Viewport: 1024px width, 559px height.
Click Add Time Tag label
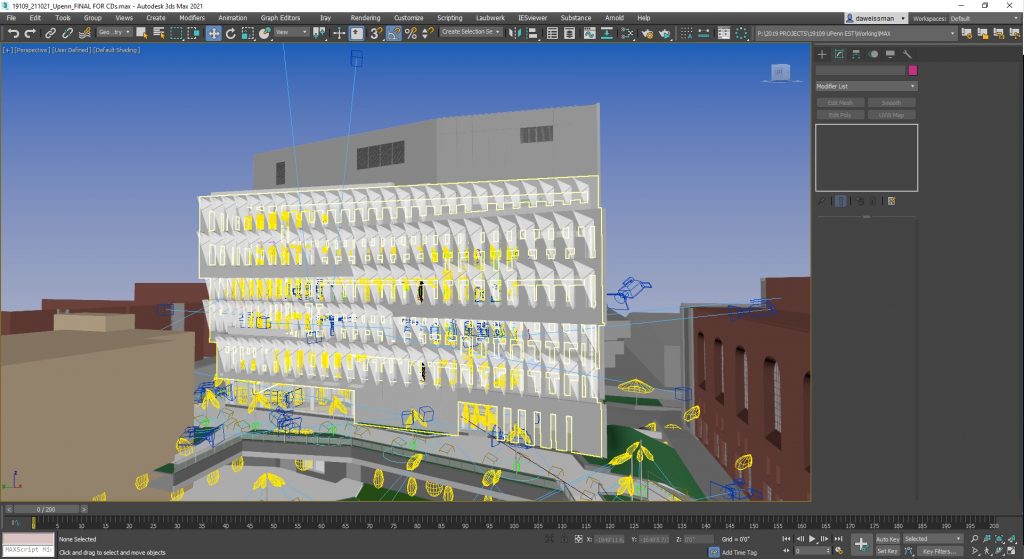(739, 552)
